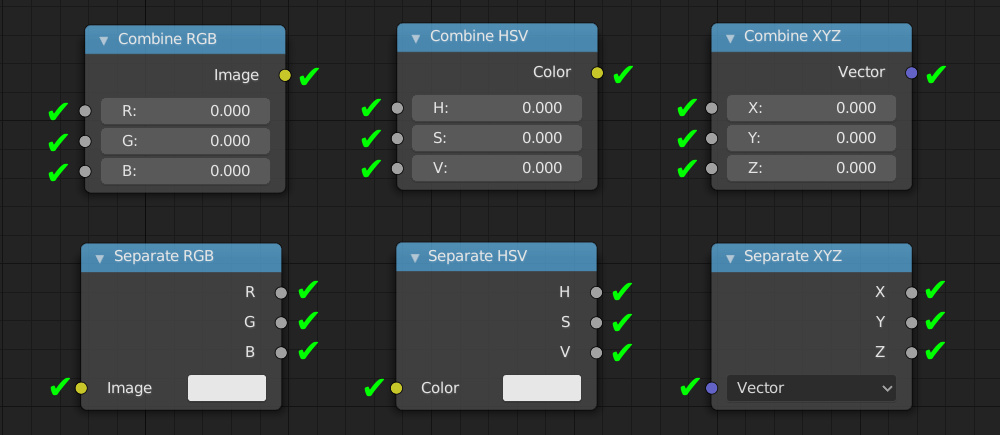
Task: Click the B value field in Combine RGB
Action: [185, 171]
